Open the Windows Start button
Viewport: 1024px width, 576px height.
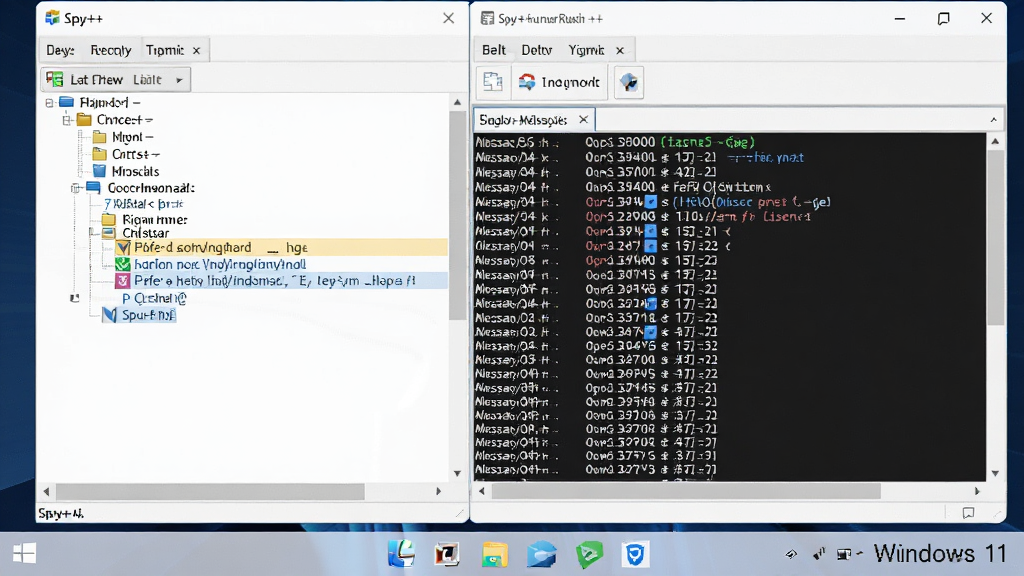pos(25,554)
